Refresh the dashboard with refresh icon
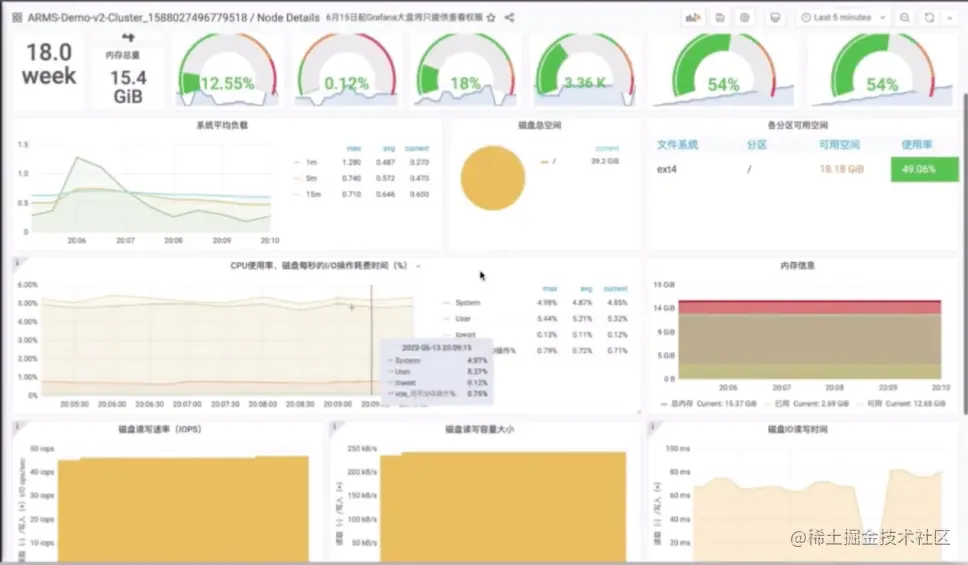 (929, 17)
